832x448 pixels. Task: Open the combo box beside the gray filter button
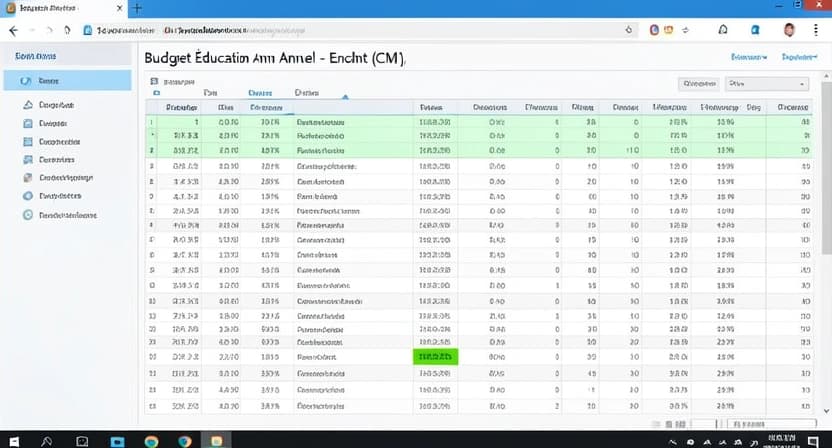767,83
